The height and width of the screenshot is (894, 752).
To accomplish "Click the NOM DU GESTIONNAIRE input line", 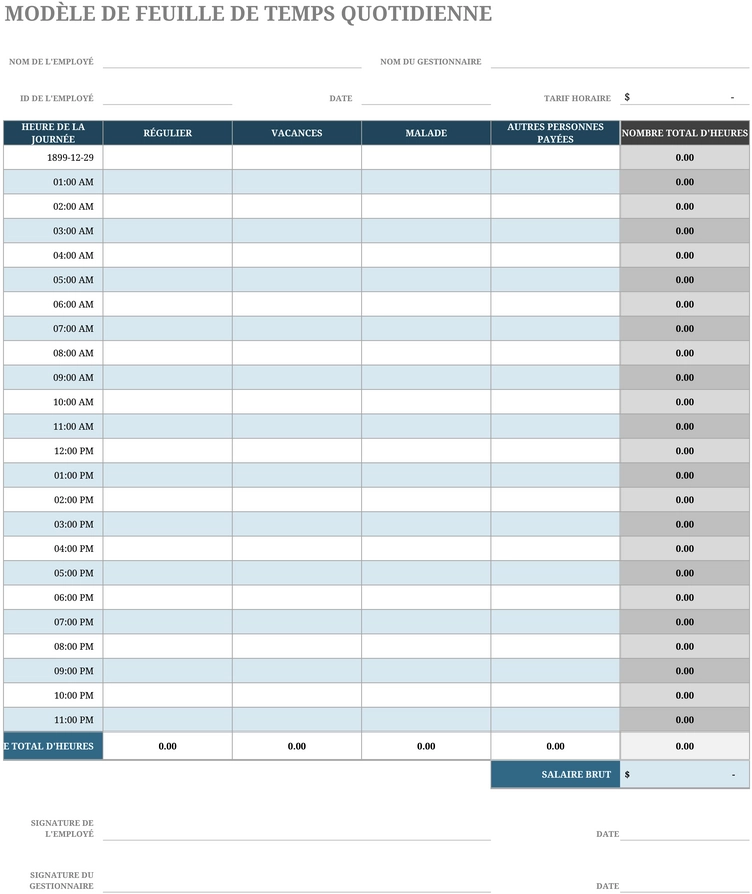I will [x=620, y=61].
